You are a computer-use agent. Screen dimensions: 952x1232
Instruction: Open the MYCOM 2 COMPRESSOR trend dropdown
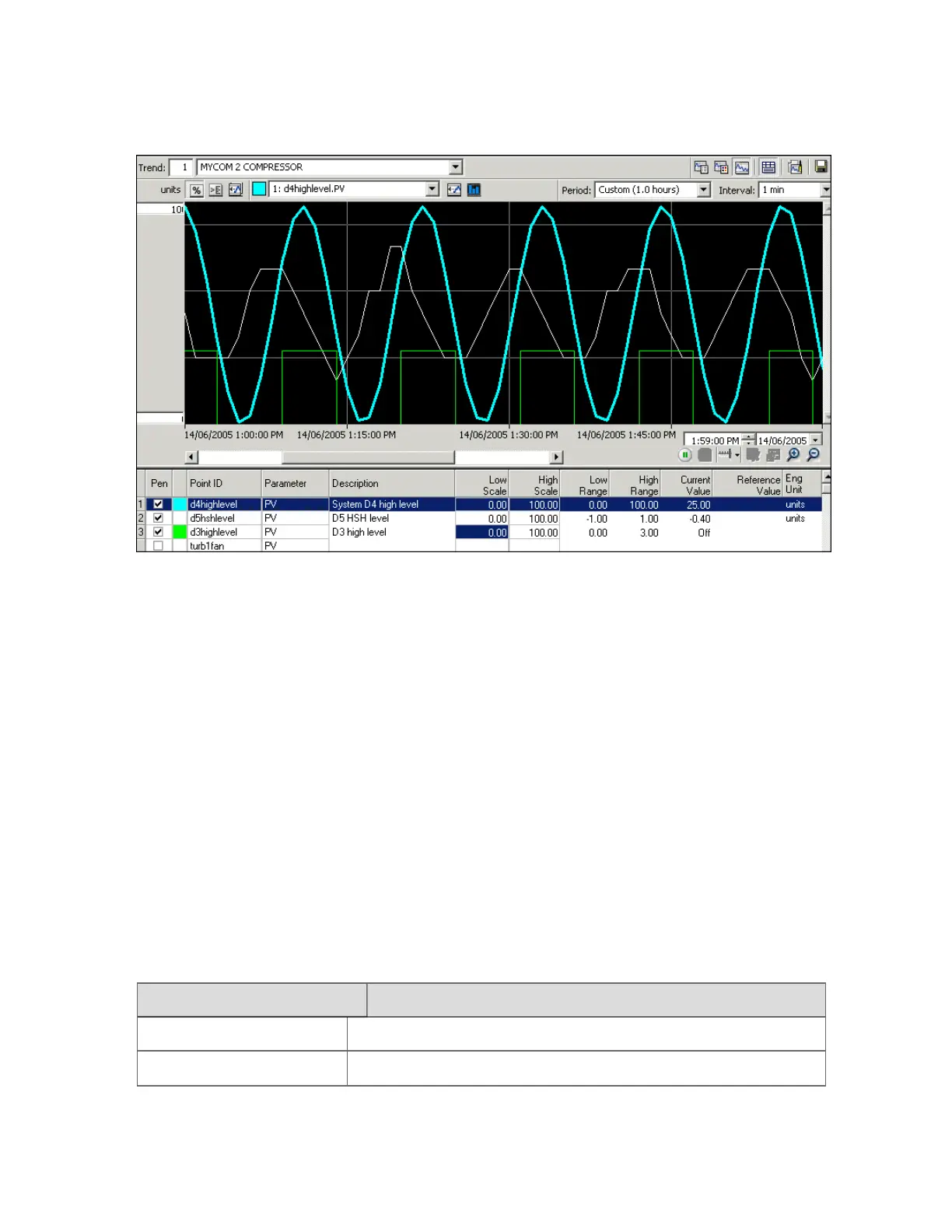point(456,167)
